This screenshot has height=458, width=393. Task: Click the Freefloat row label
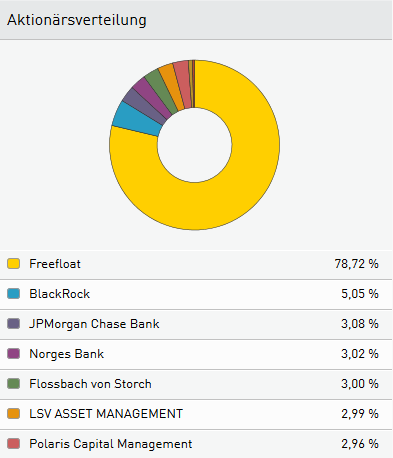coord(55,264)
